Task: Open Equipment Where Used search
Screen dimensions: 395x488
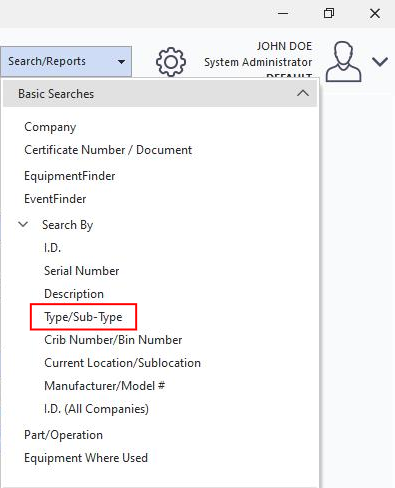Action: coord(86,458)
